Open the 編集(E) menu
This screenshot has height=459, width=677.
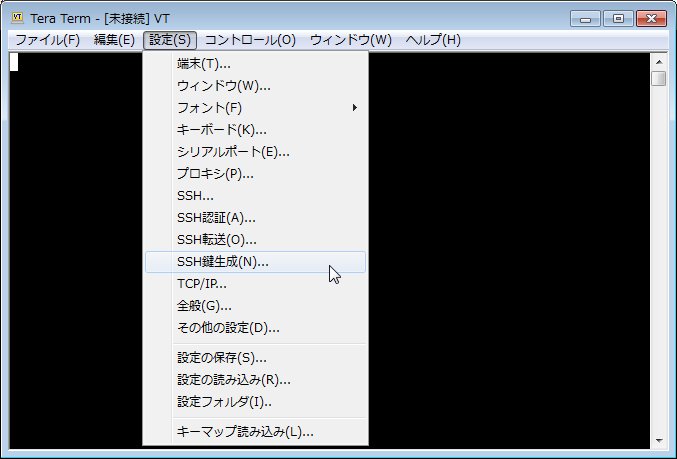pos(114,40)
